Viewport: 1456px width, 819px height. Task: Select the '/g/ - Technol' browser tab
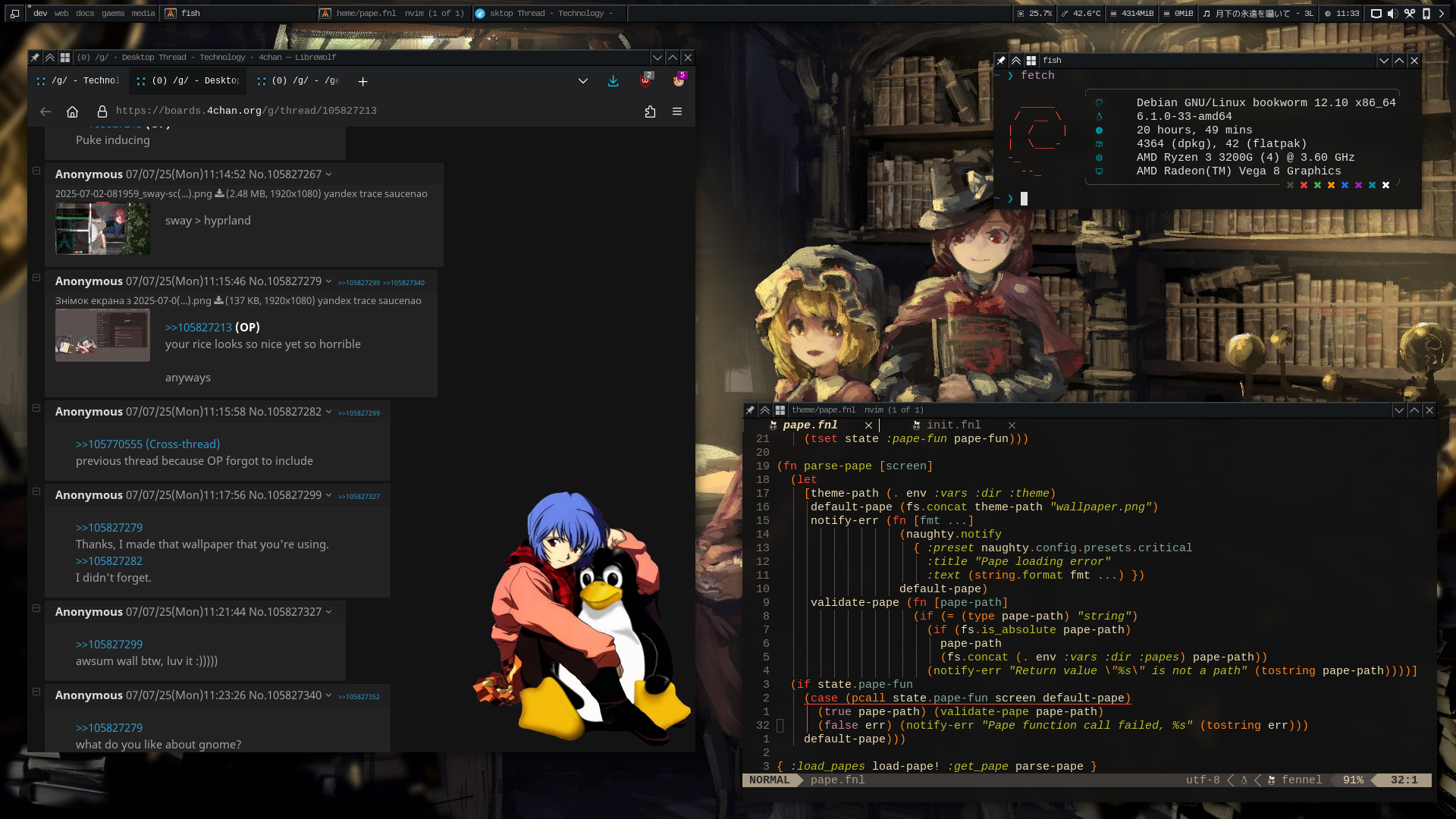tap(77, 80)
